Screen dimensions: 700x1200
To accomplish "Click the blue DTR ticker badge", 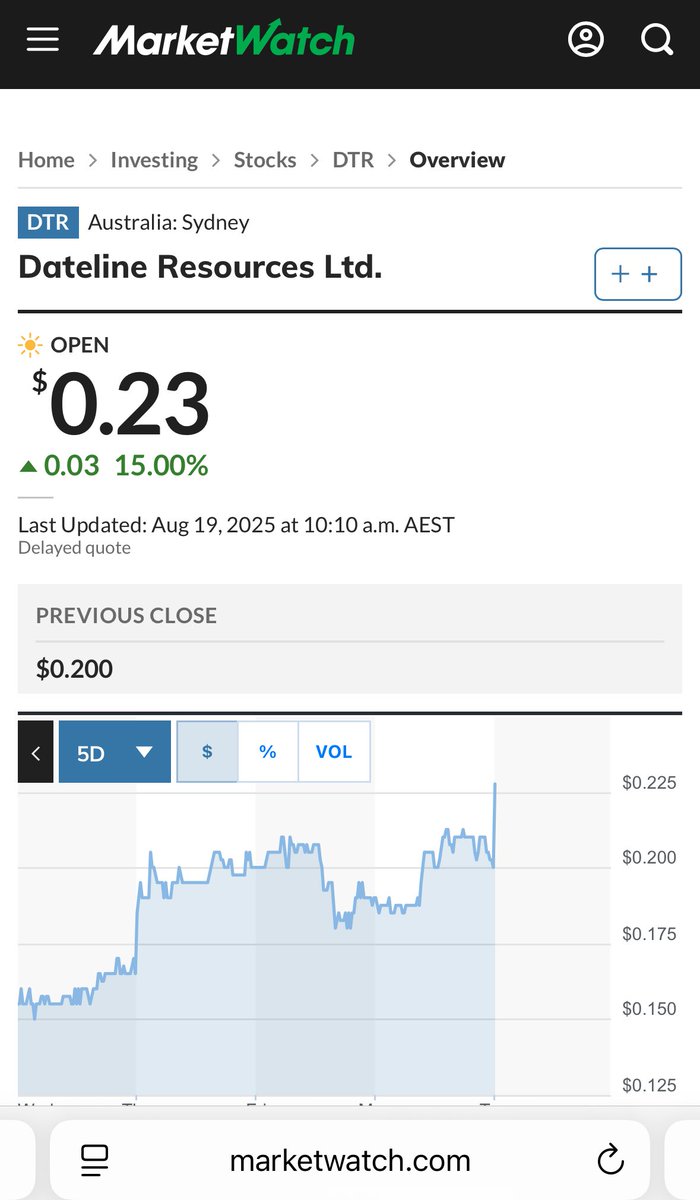I will tap(48, 222).
